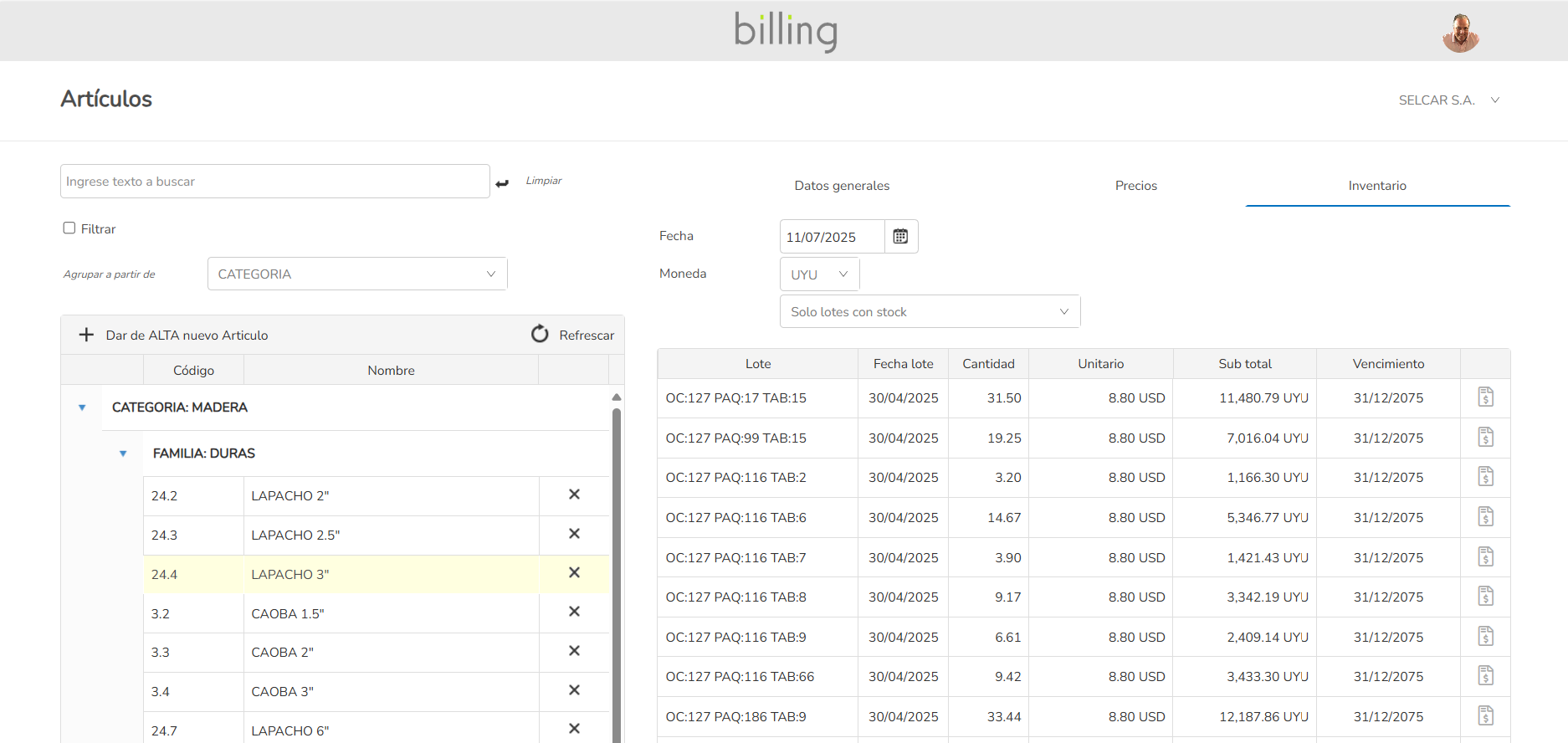Delete the LAPACHO 2" article with X
1568x743 pixels.
574,494
